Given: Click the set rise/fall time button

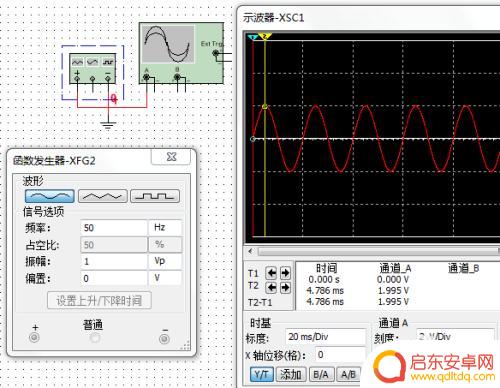Looking at the screenshot, I should (99, 301).
